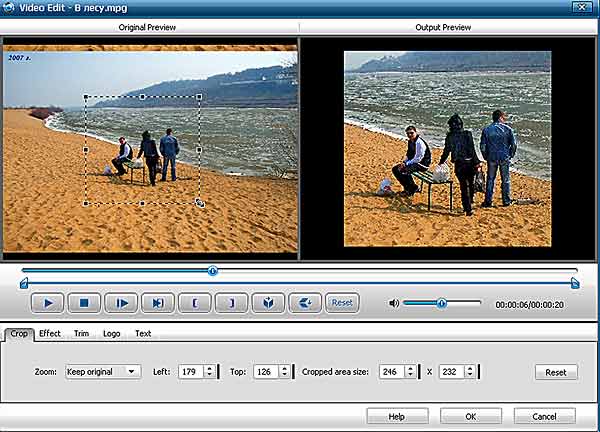Jump to end of clip button
600x432 pixels.
click(158, 302)
